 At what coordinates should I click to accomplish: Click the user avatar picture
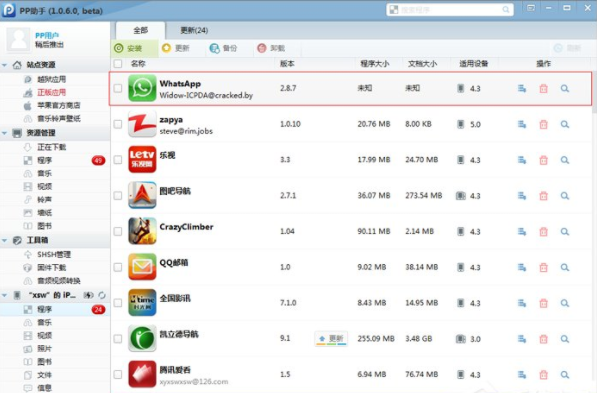click(18, 39)
